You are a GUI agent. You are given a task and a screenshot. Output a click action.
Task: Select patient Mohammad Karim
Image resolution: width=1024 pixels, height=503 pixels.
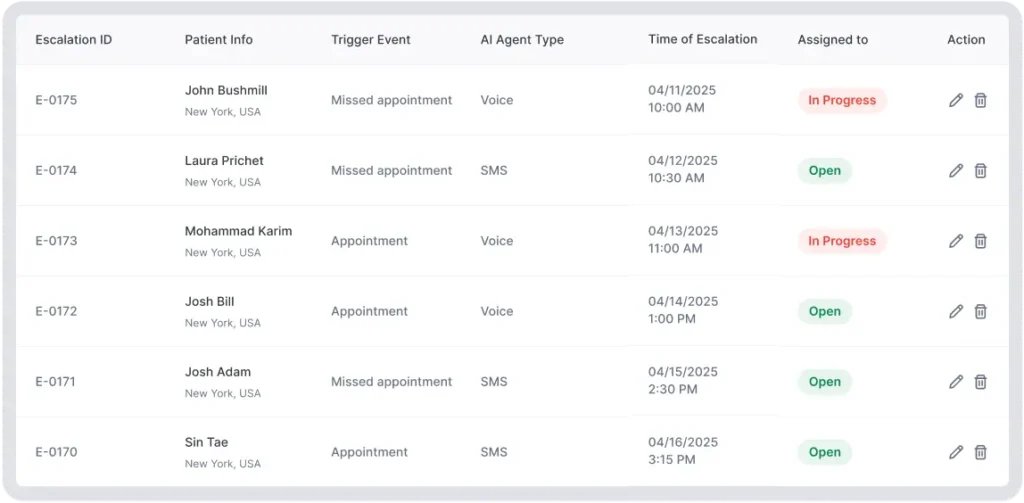click(x=238, y=231)
